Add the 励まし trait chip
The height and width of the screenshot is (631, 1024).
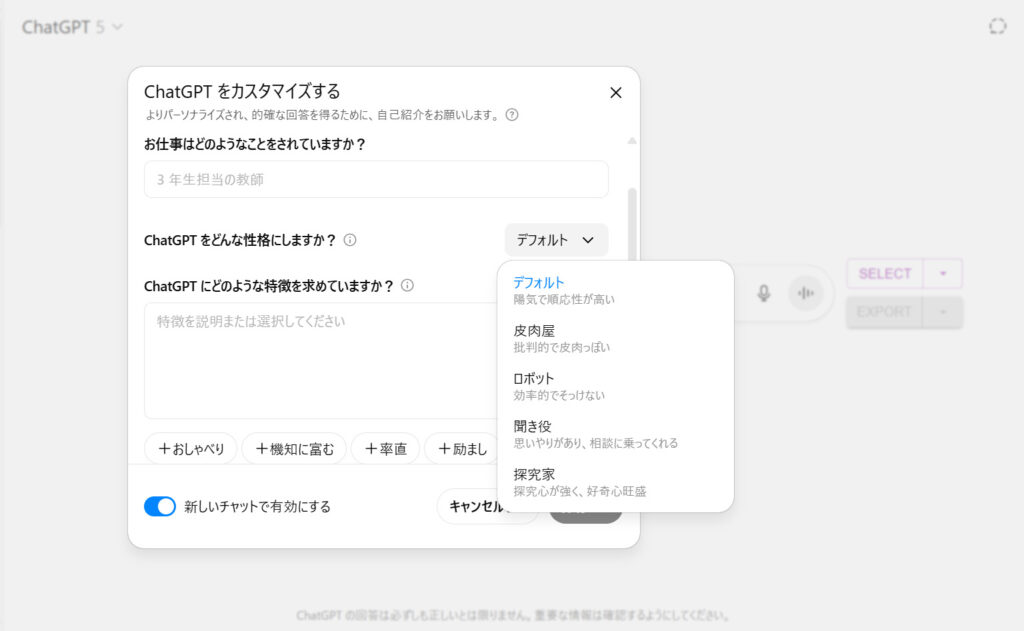(462, 449)
